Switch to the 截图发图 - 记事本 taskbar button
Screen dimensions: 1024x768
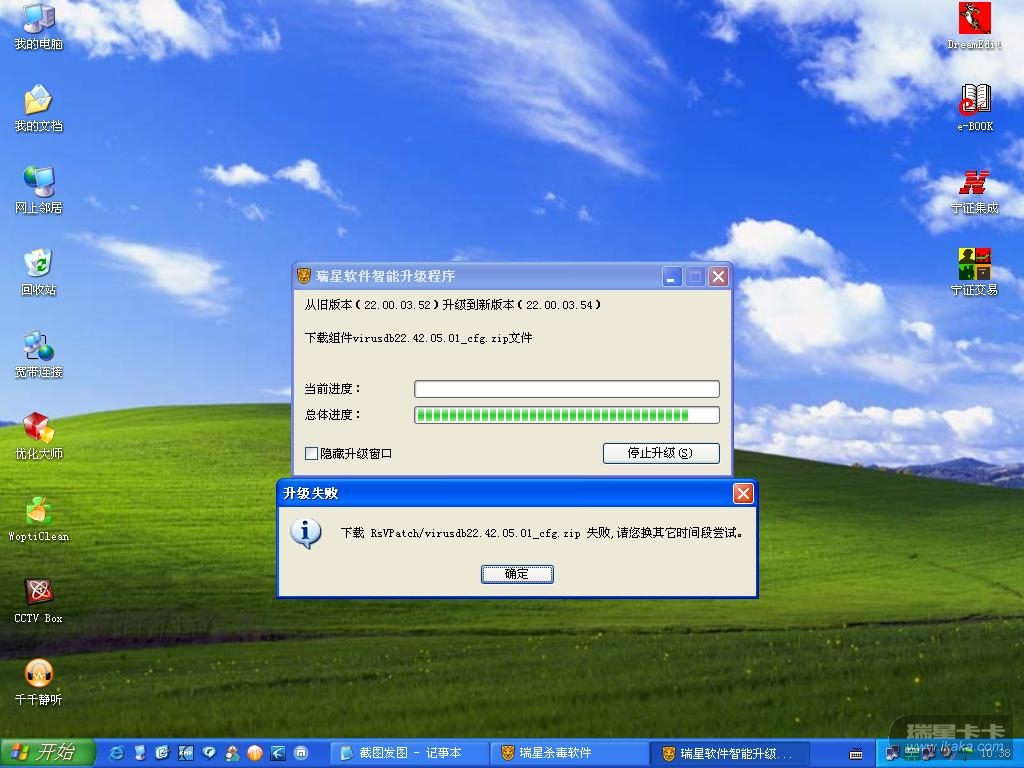pos(408,753)
